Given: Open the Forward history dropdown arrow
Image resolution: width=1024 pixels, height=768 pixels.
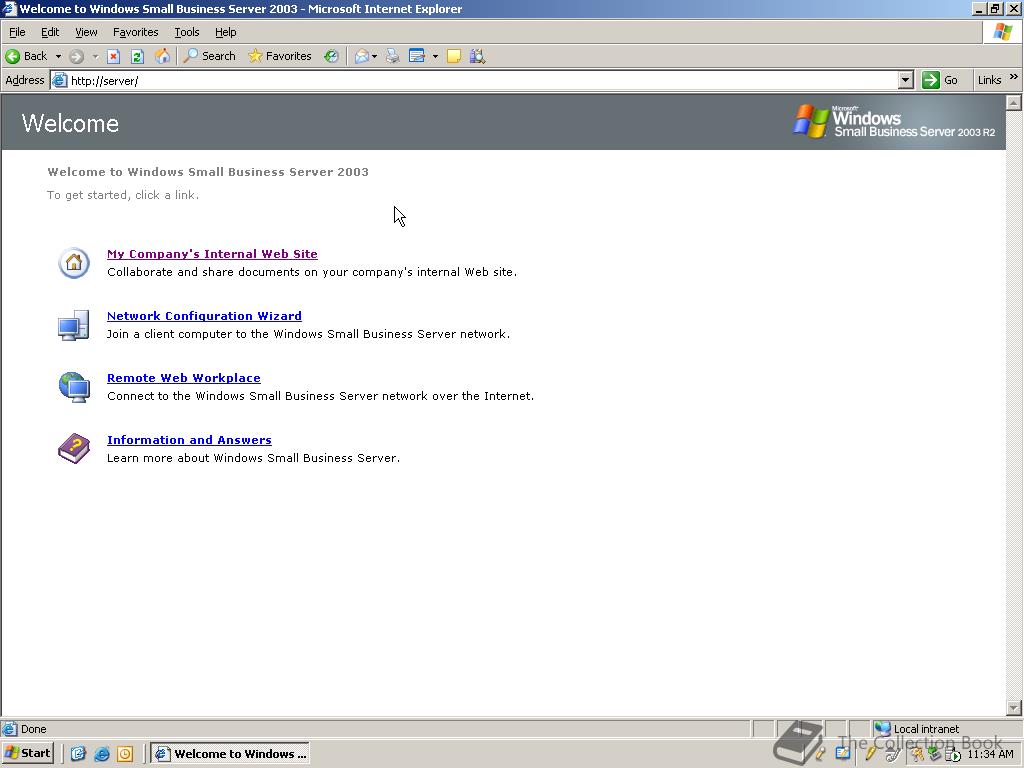Looking at the screenshot, I should pos(95,56).
